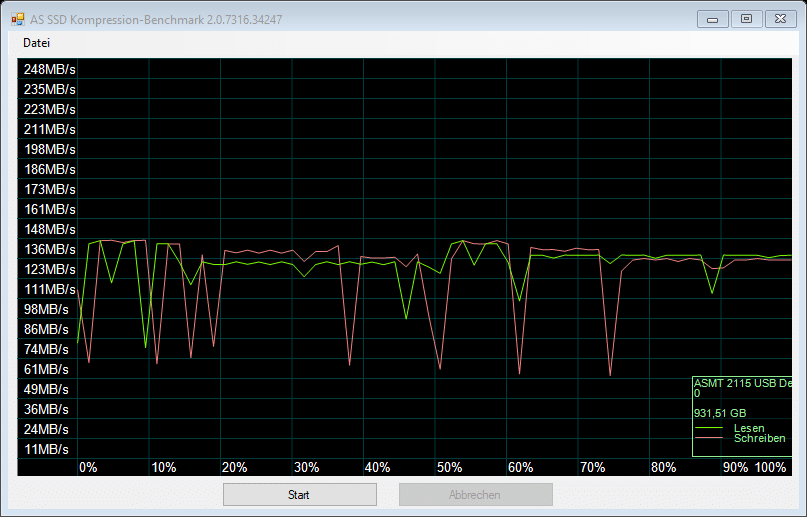Click the 100% marker on horizontal axis

pos(771,468)
